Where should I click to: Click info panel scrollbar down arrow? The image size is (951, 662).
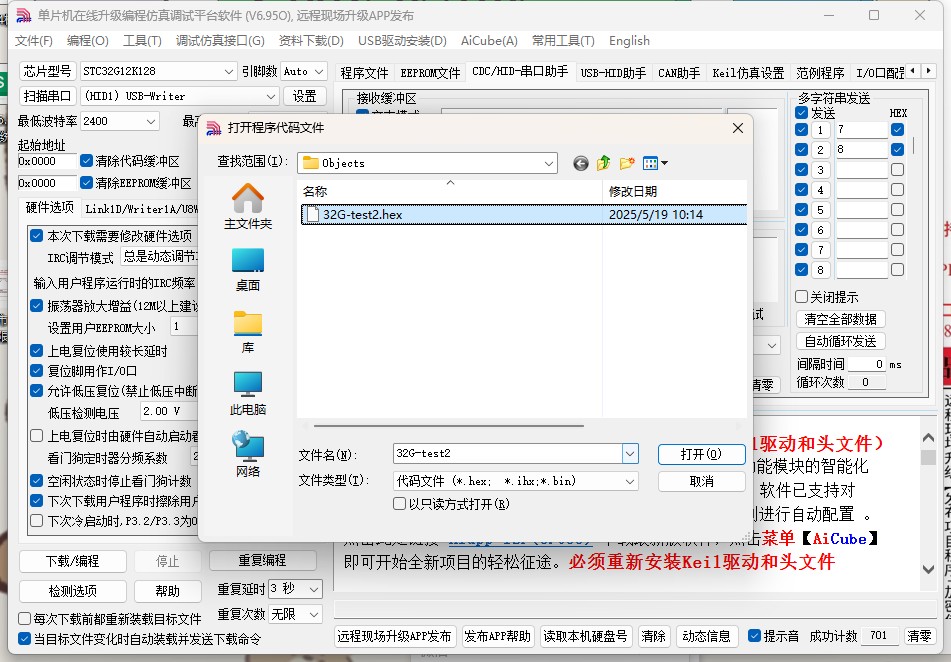pos(928,569)
